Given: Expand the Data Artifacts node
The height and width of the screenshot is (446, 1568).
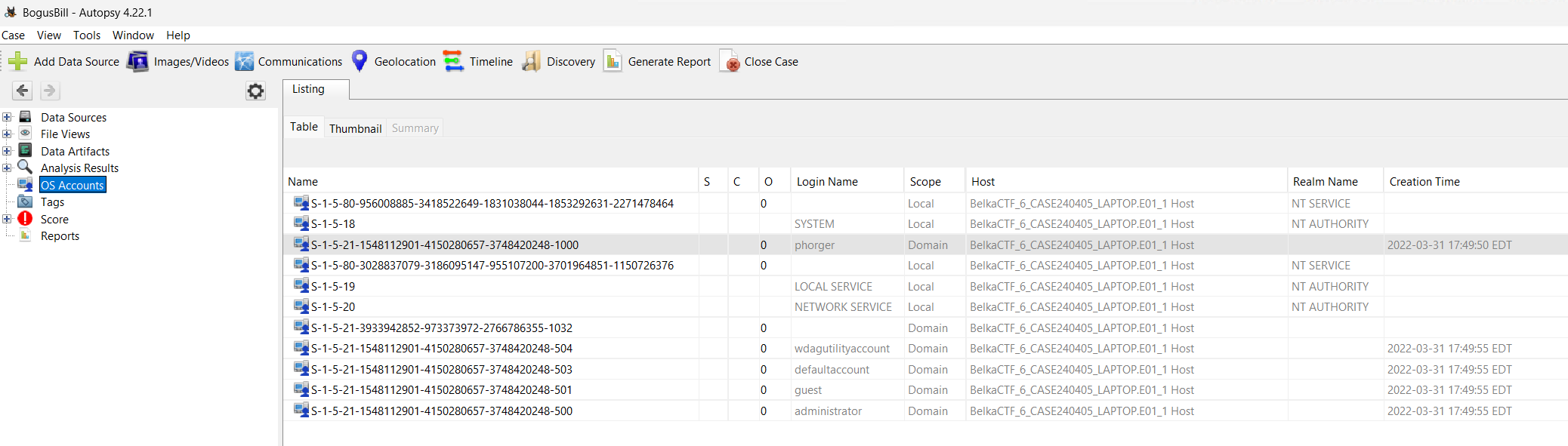Looking at the screenshot, I should click(7, 151).
